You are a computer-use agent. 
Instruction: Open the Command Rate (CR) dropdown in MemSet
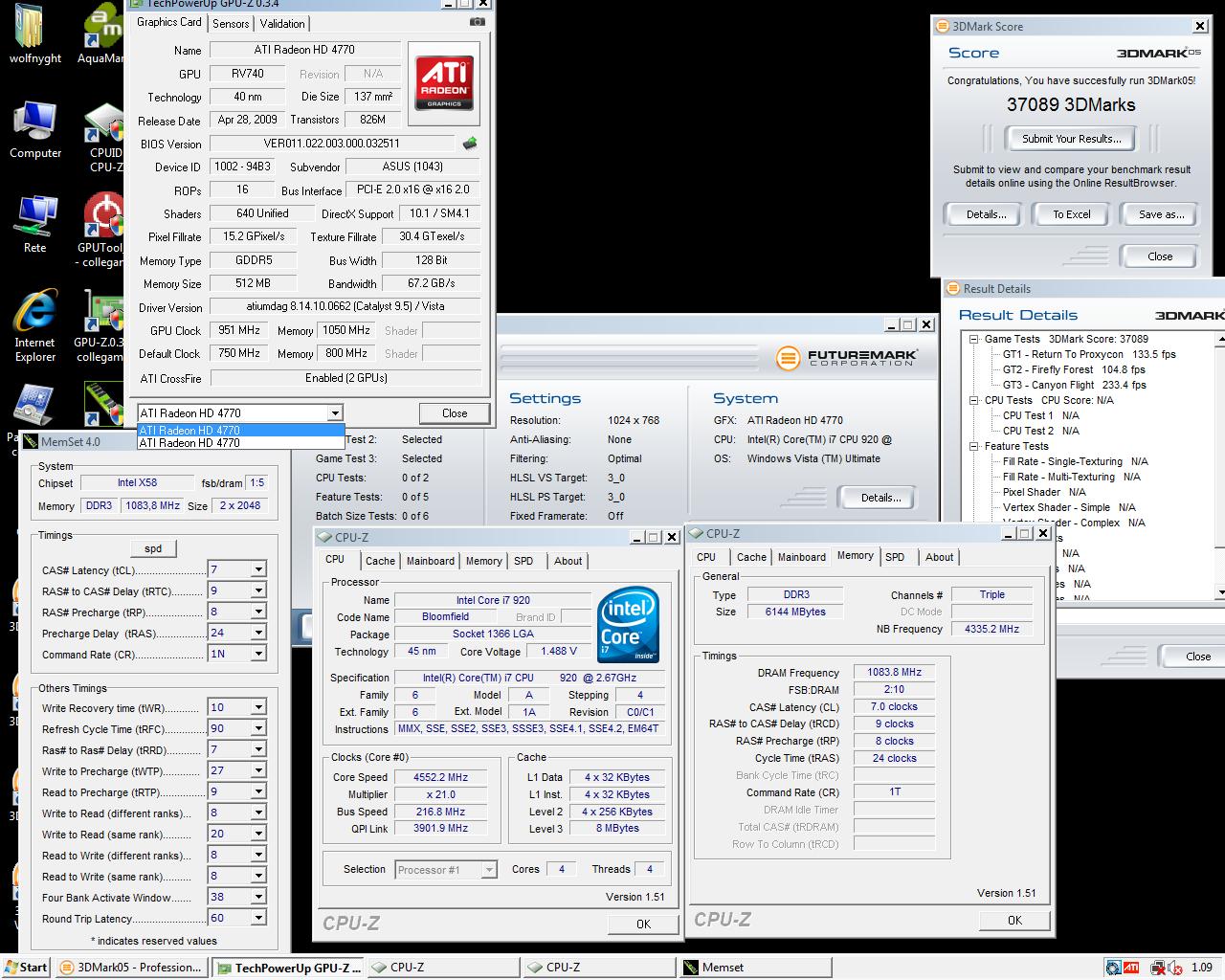257,654
